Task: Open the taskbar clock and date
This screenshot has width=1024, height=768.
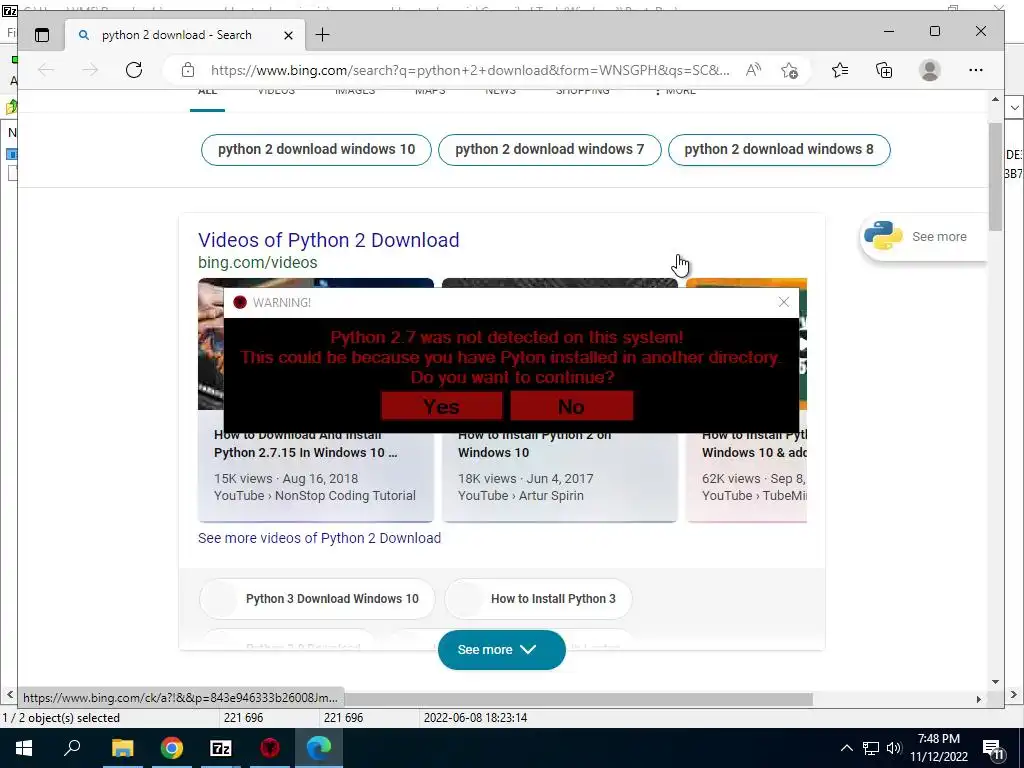Action: pyautogui.click(x=938, y=748)
